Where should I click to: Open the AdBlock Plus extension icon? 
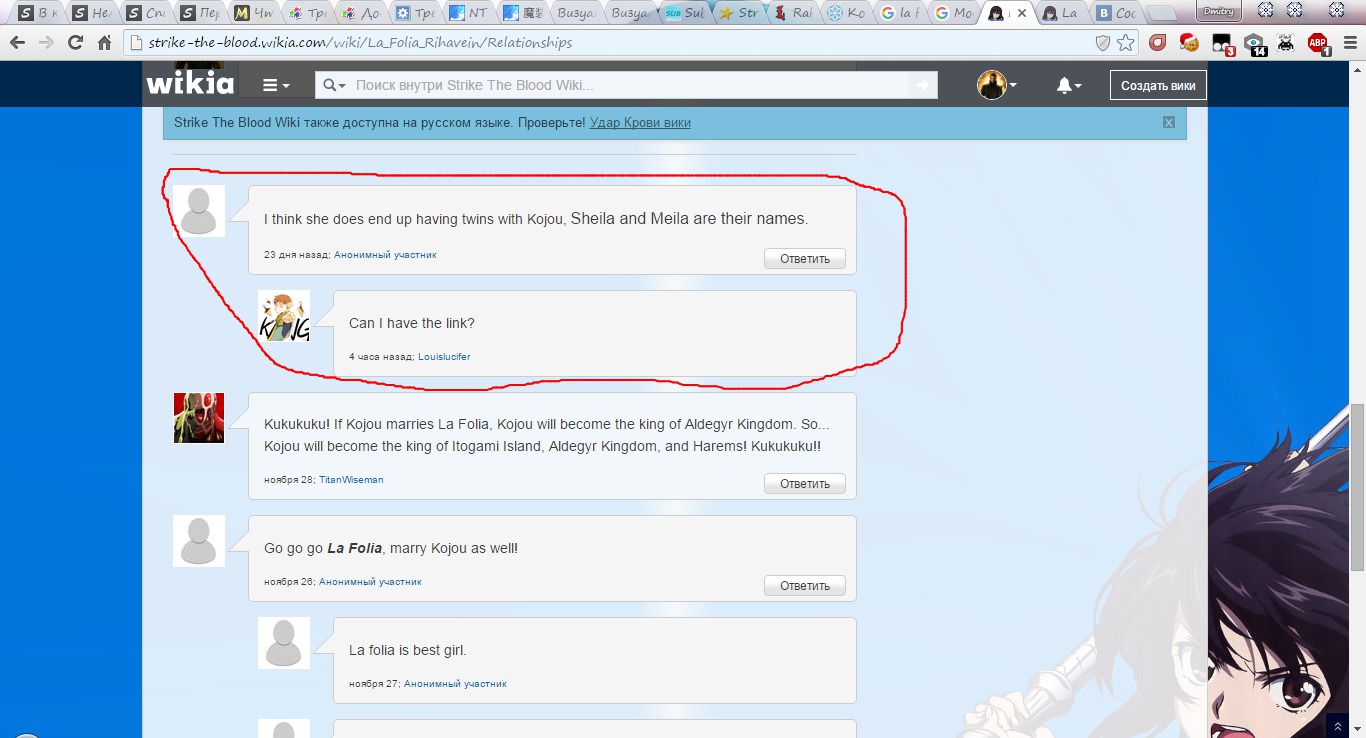point(1318,43)
